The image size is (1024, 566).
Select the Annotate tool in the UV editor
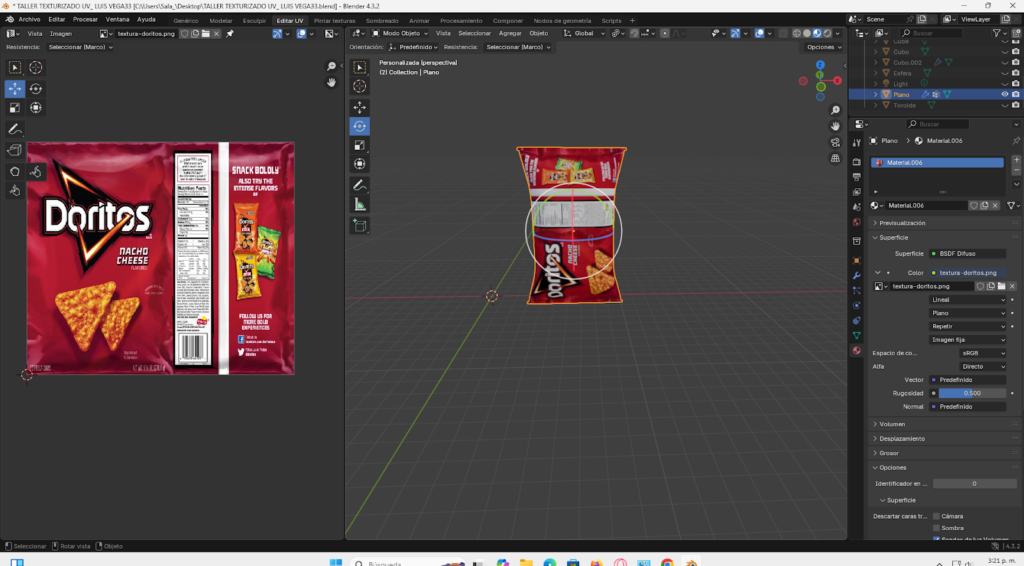tap(14, 129)
